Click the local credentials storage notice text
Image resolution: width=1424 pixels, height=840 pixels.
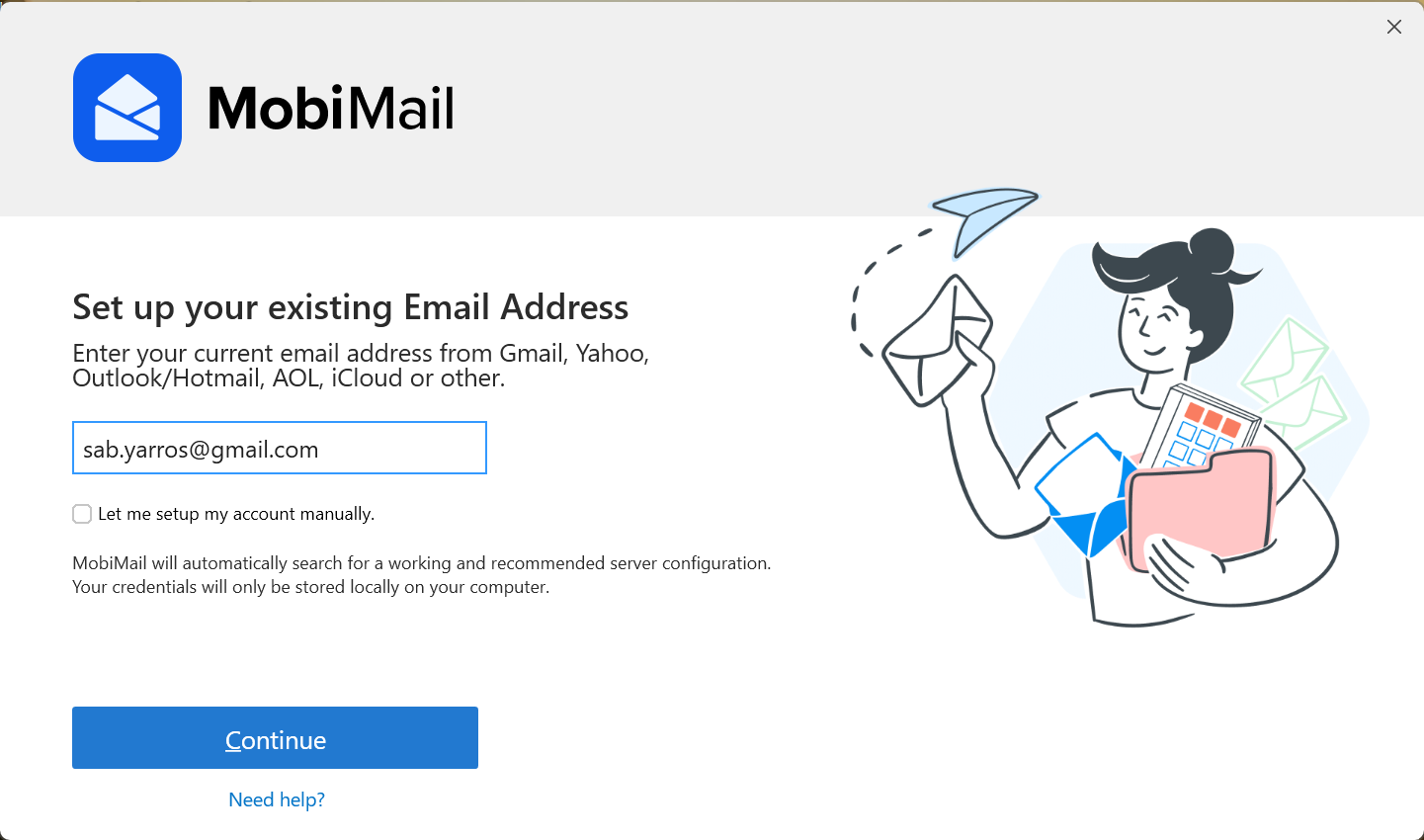click(311, 587)
